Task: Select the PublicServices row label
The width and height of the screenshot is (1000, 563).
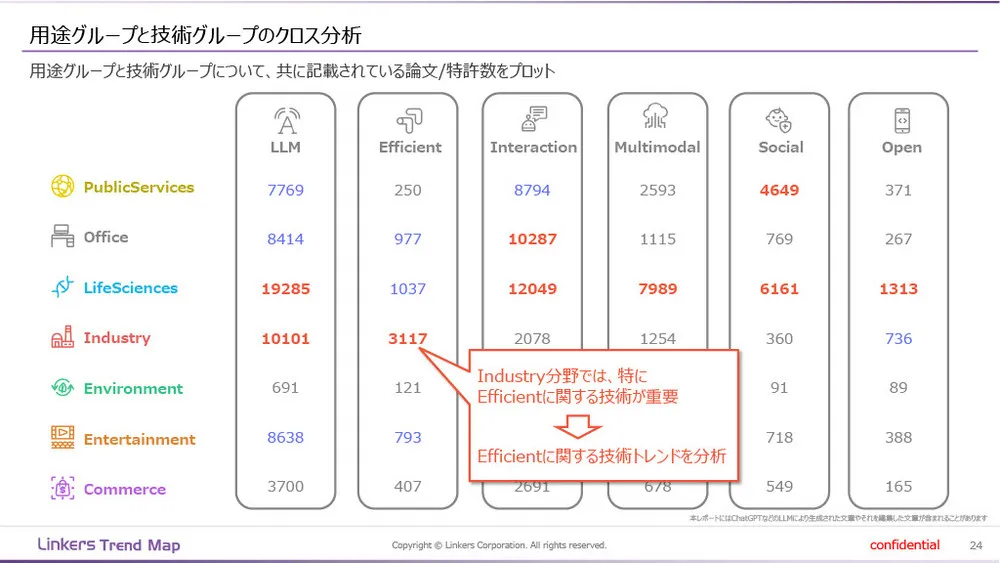Action: (x=139, y=187)
